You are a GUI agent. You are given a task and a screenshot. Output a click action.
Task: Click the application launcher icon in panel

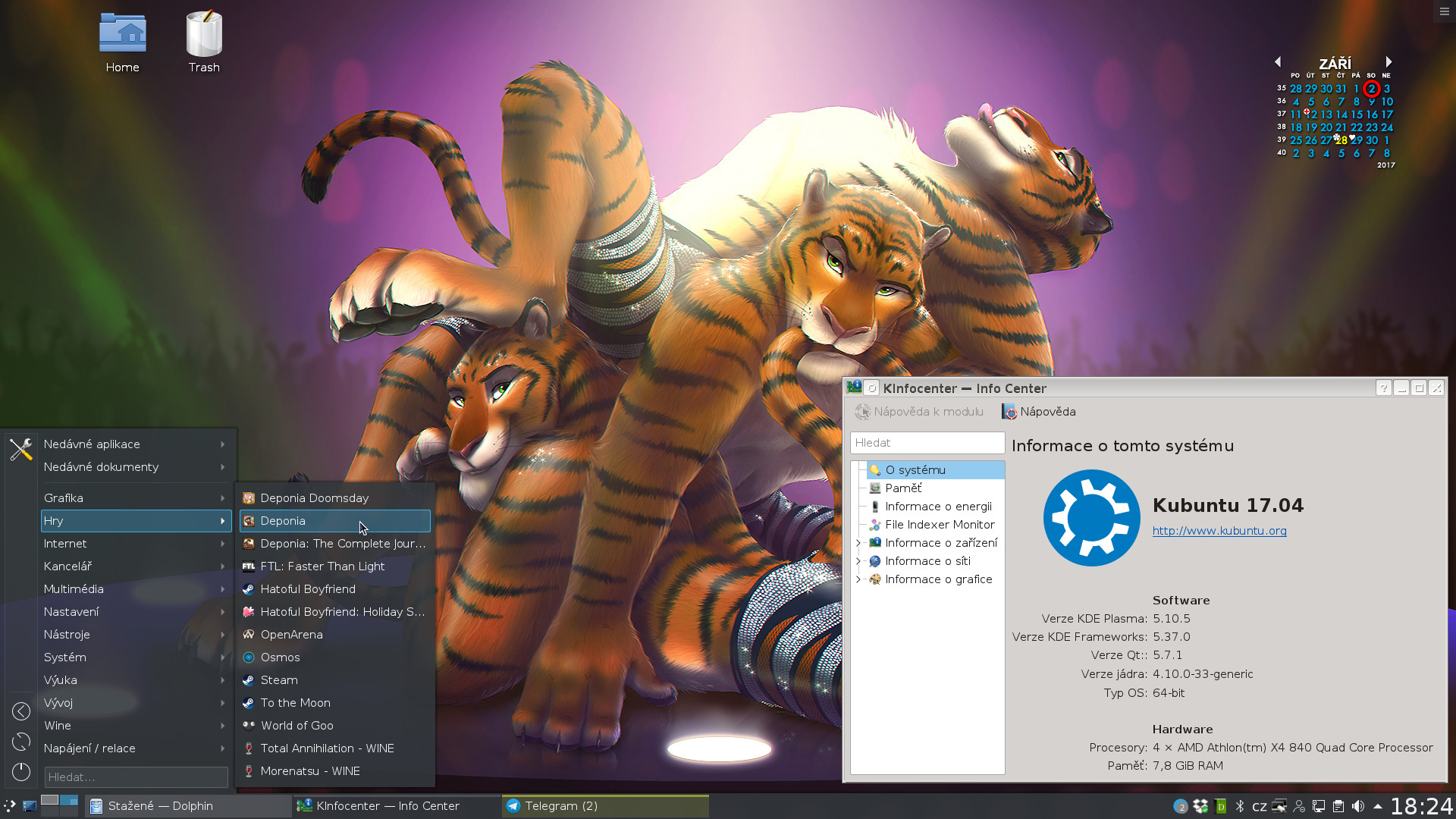click(9, 806)
